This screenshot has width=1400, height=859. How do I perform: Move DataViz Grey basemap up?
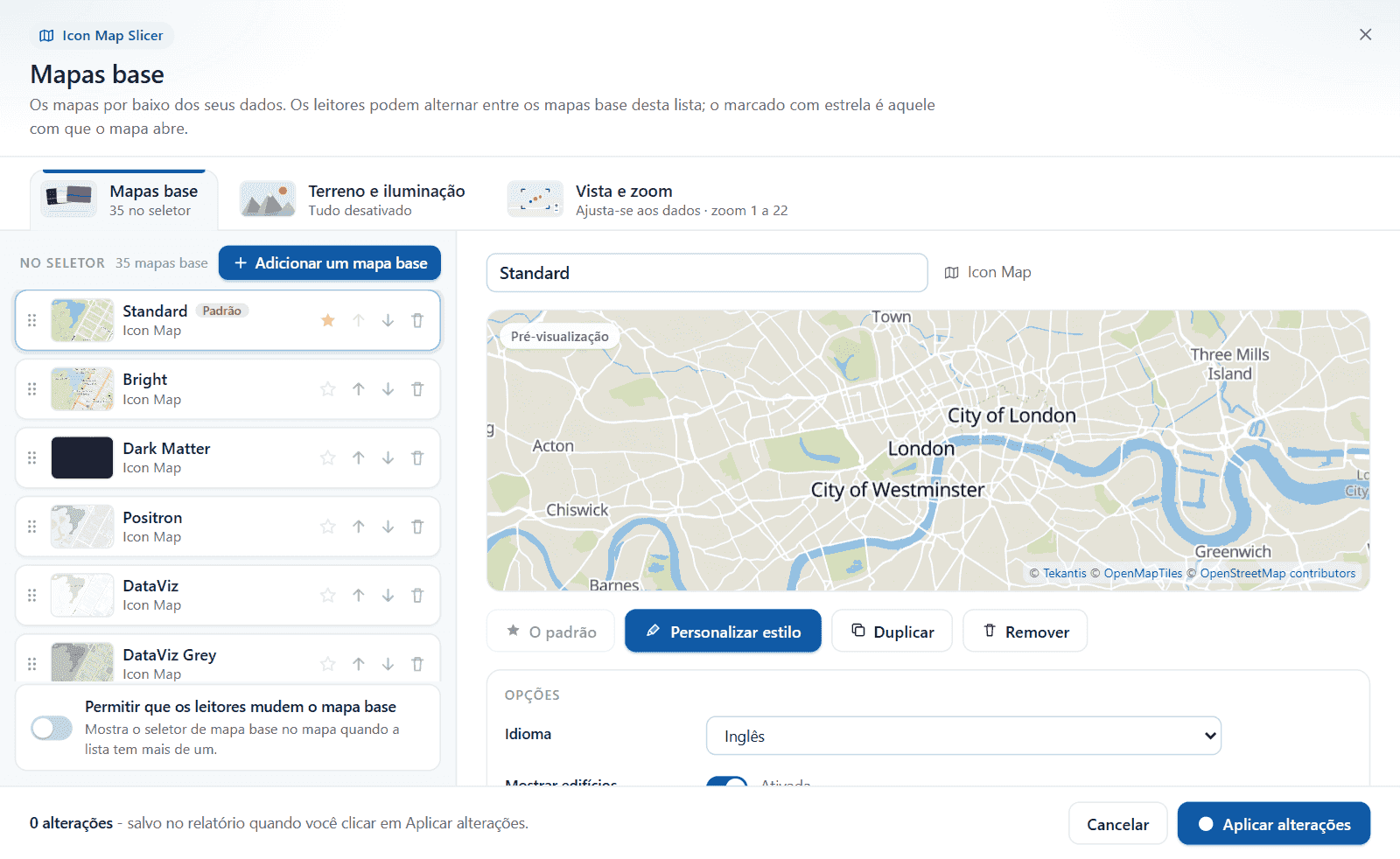(x=359, y=664)
